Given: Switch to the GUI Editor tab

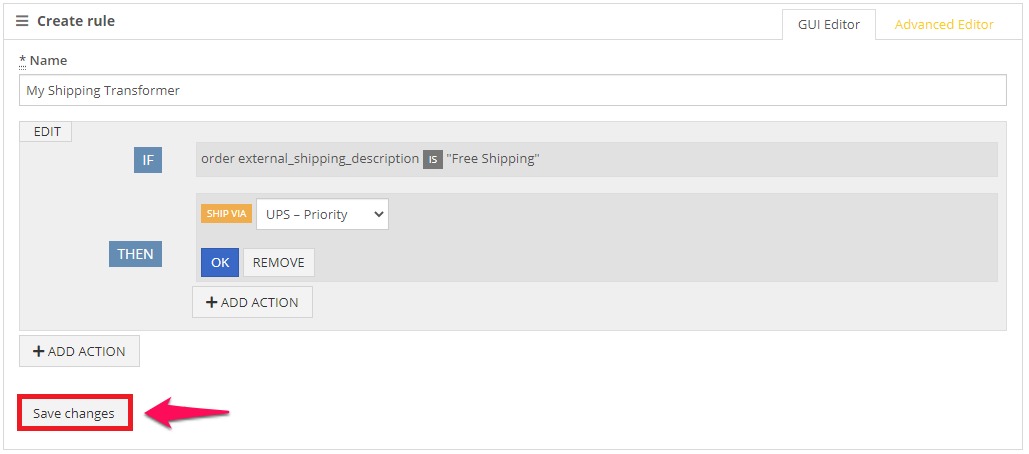Looking at the screenshot, I should point(829,24).
